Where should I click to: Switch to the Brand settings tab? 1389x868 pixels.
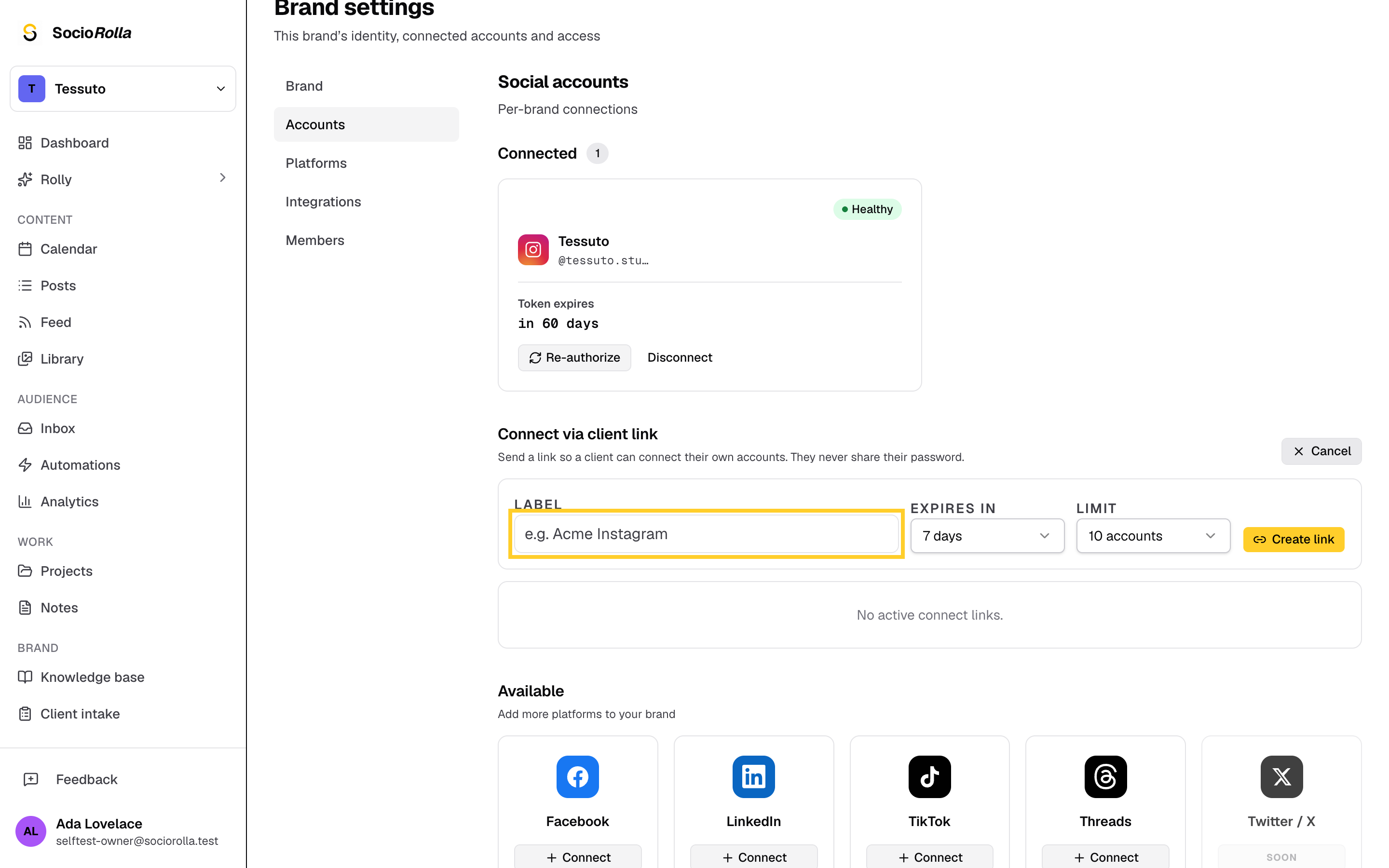(366, 86)
